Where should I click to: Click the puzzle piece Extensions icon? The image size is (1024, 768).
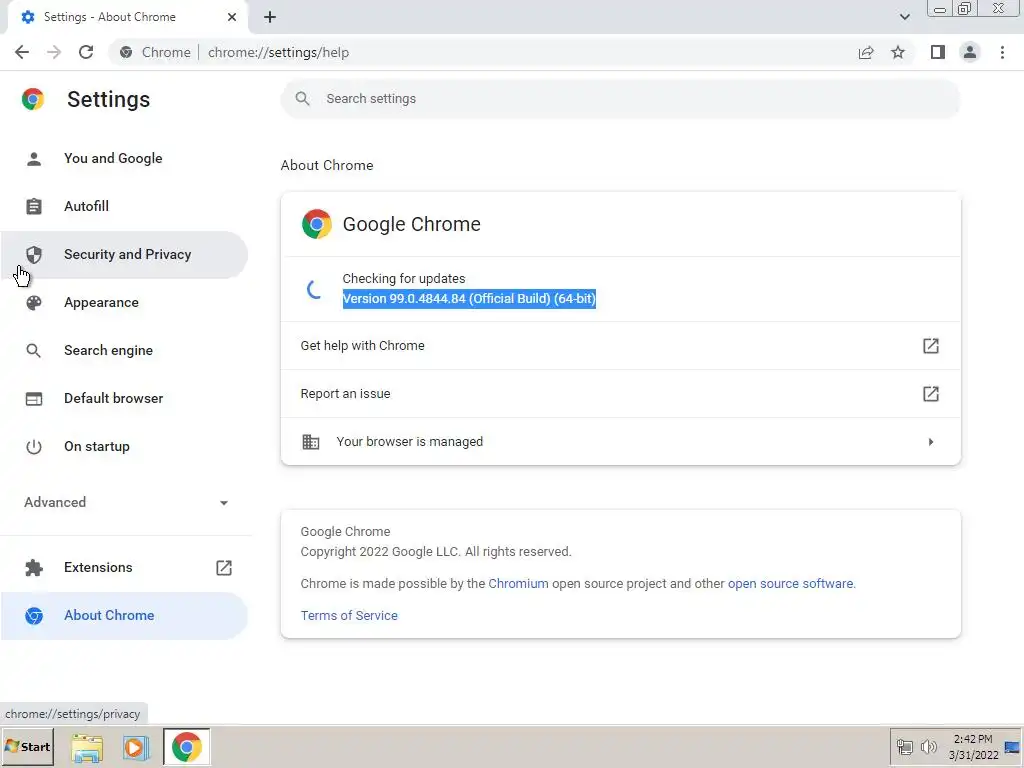coord(34,568)
